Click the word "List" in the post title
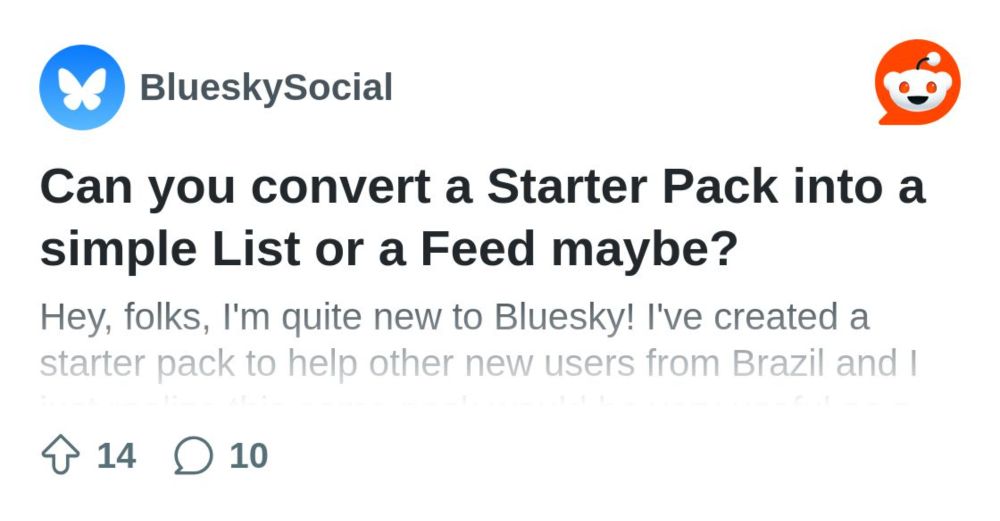This screenshot has height=521, width=1000. pyautogui.click(x=256, y=249)
